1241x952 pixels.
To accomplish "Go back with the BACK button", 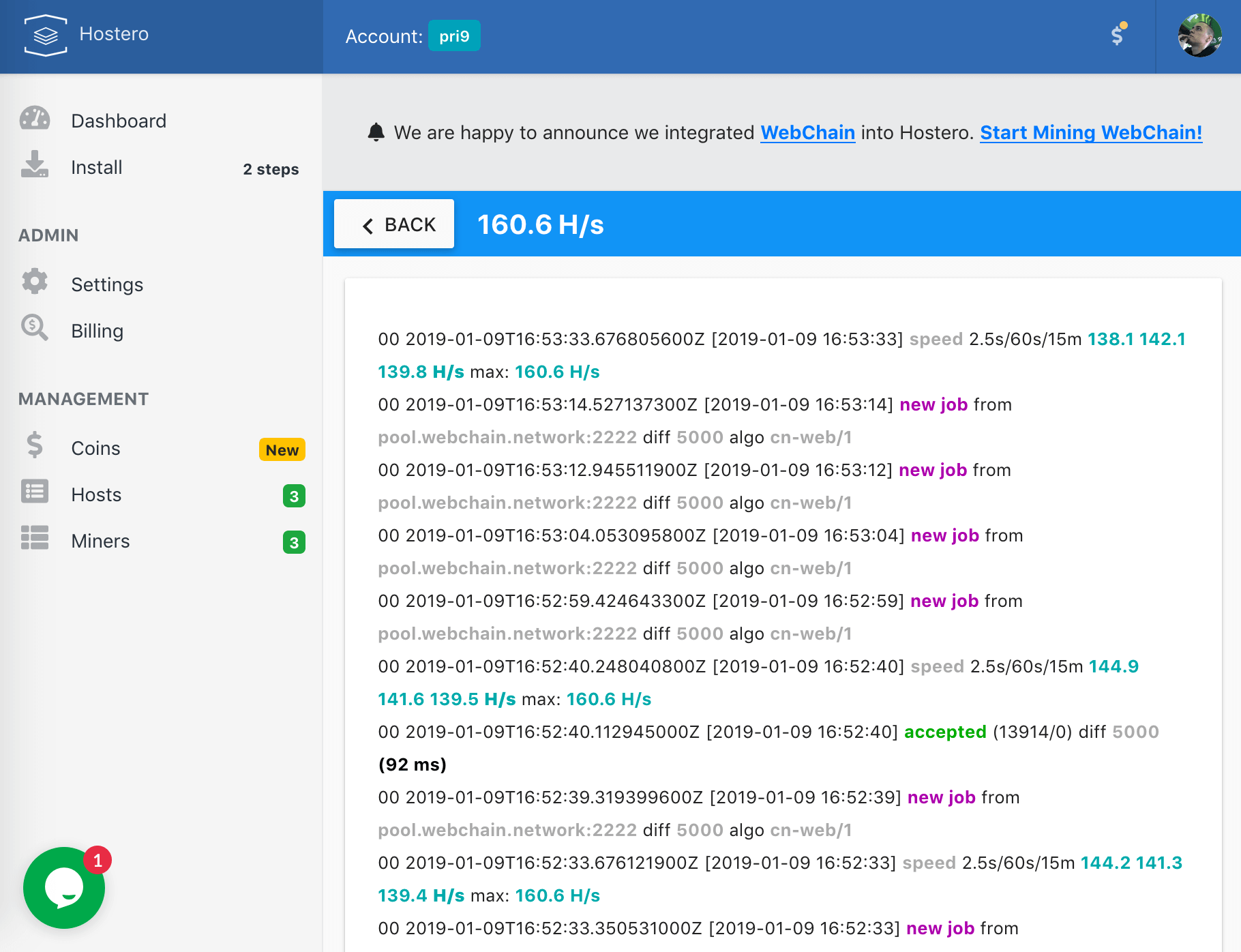I will click(394, 224).
